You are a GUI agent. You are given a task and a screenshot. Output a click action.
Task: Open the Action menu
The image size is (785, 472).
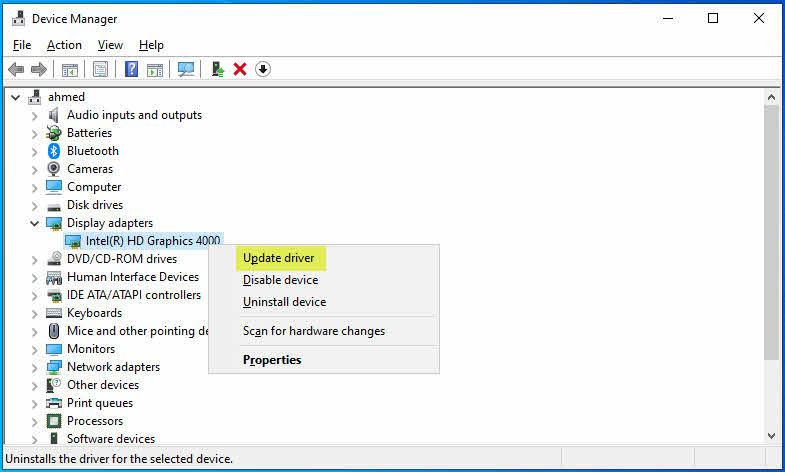point(64,45)
